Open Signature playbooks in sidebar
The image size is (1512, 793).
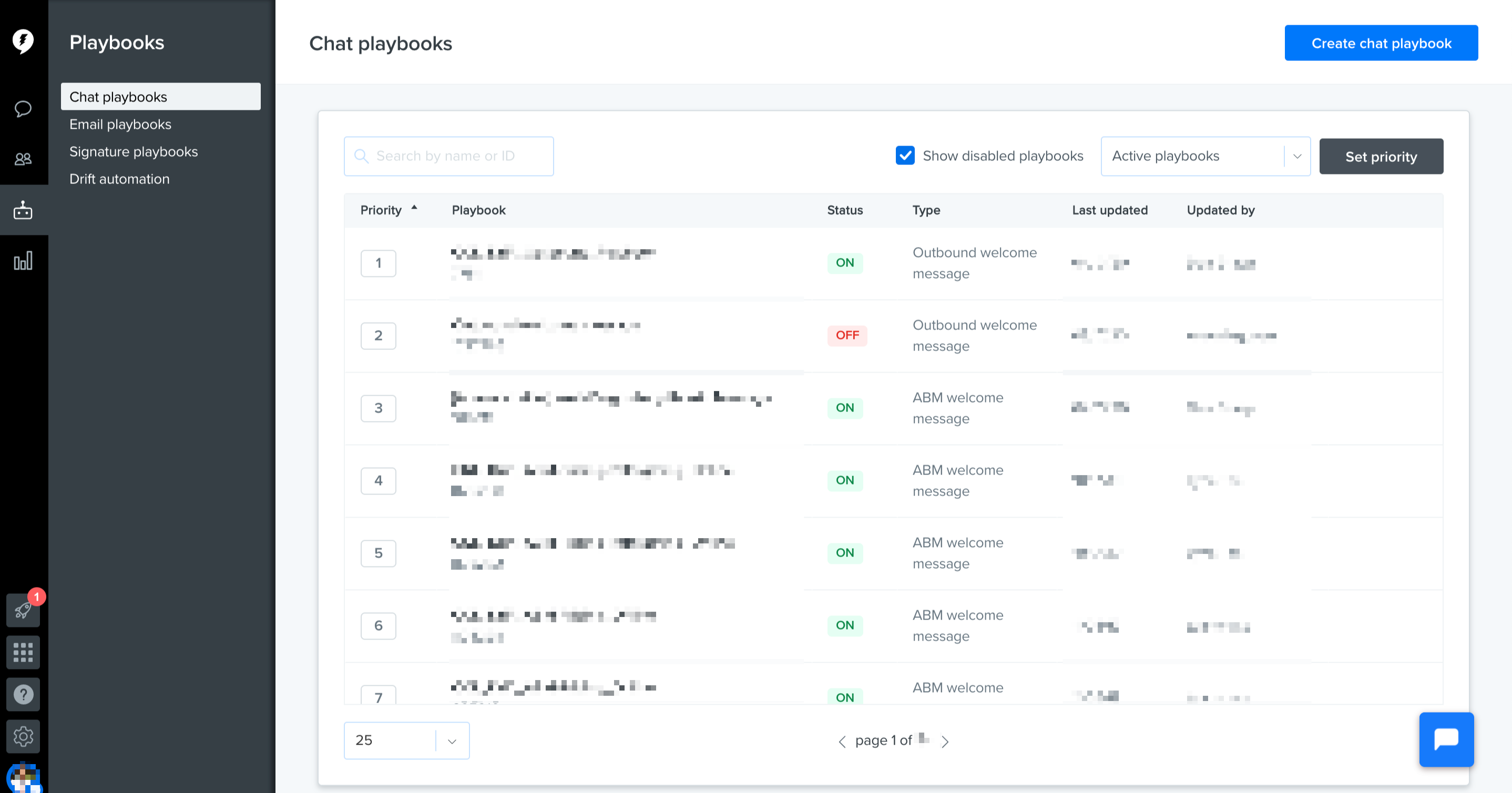(x=134, y=152)
